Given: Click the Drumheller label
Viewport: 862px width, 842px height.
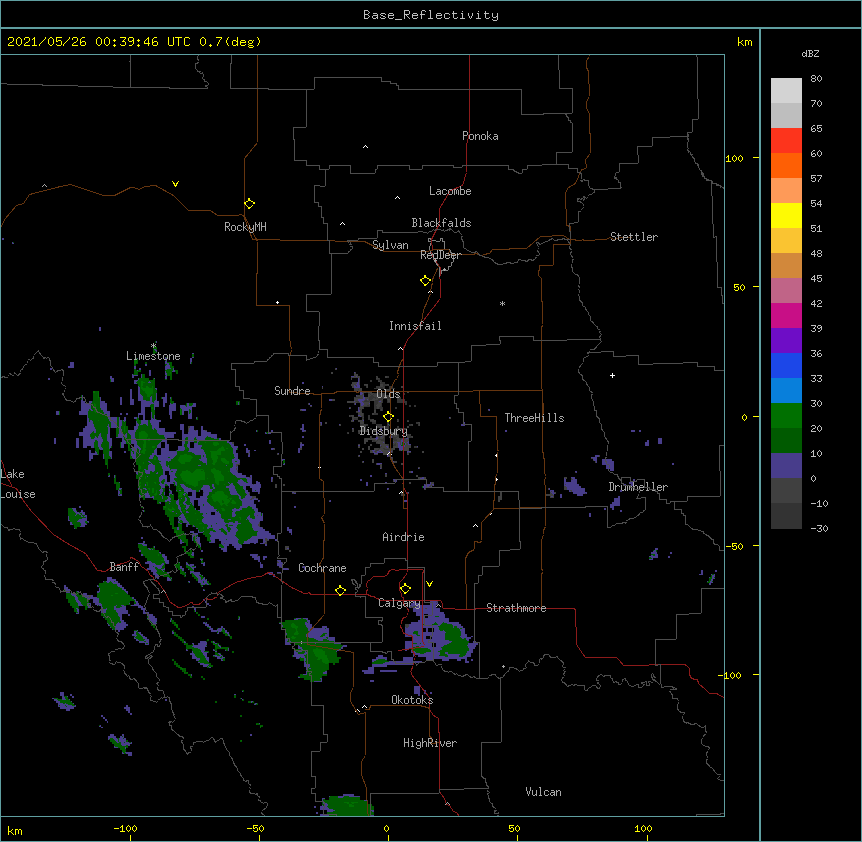Looking at the screenshot, I should point(638,487).
